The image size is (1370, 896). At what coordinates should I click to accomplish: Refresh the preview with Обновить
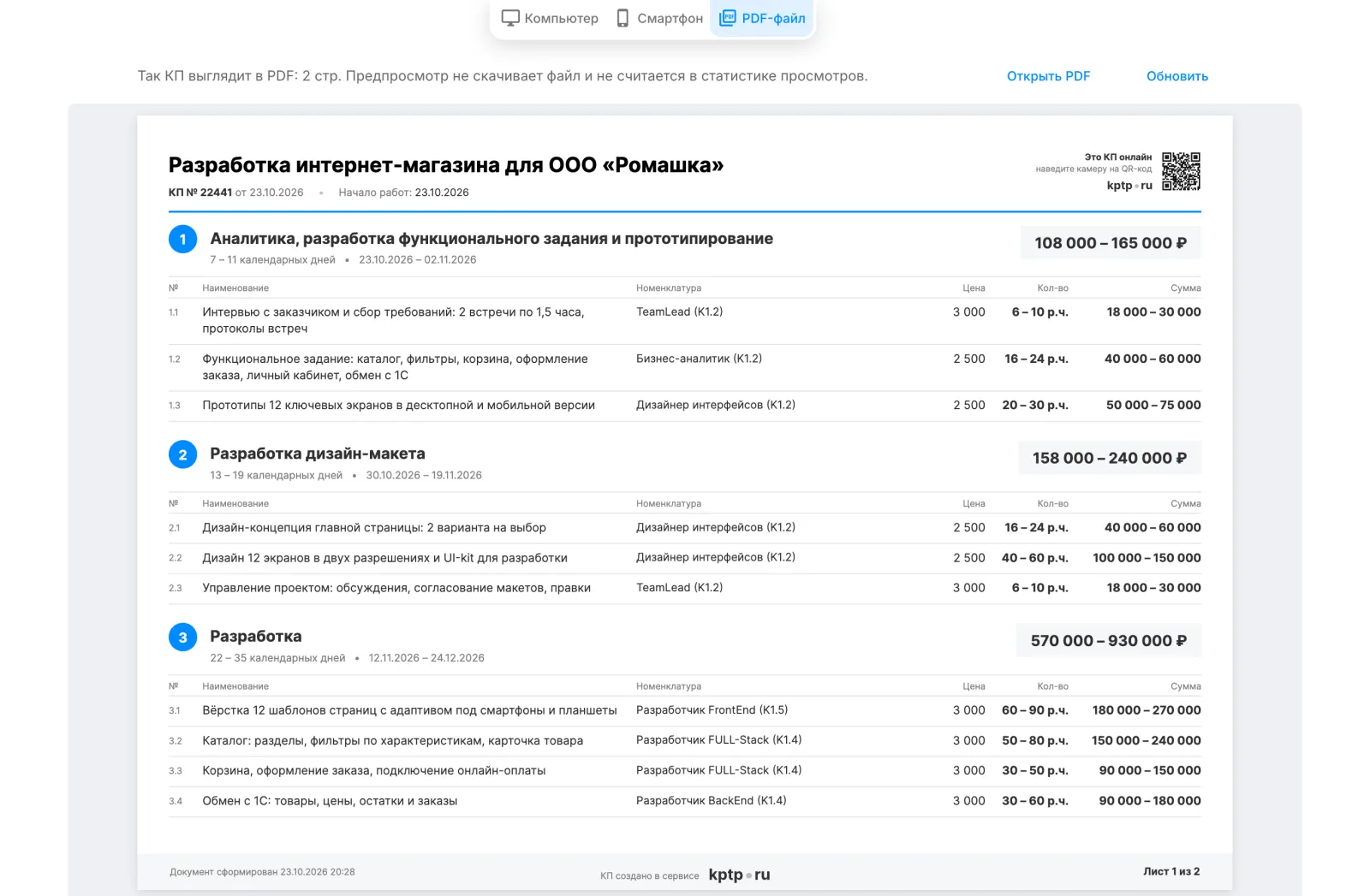click(1177, 76)
